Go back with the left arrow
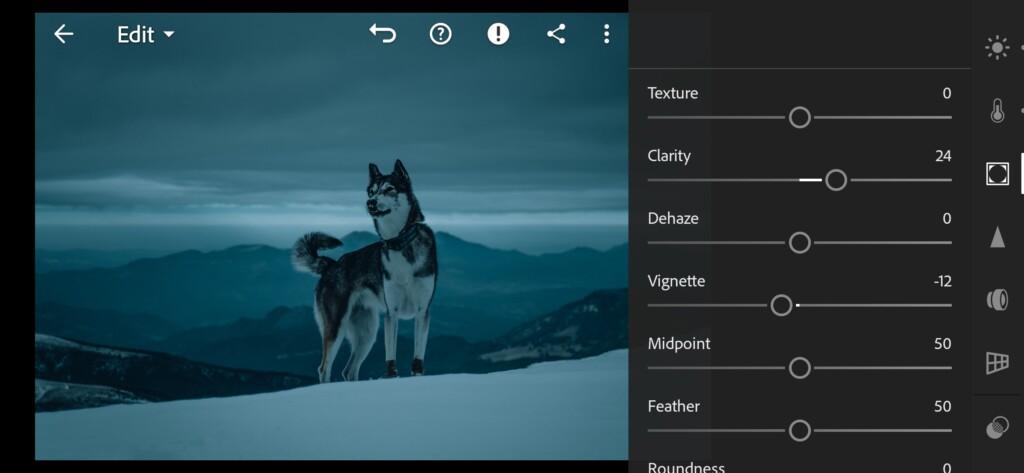The width and height of the screenshot is (1024, 473). click(x=63, y=34)
